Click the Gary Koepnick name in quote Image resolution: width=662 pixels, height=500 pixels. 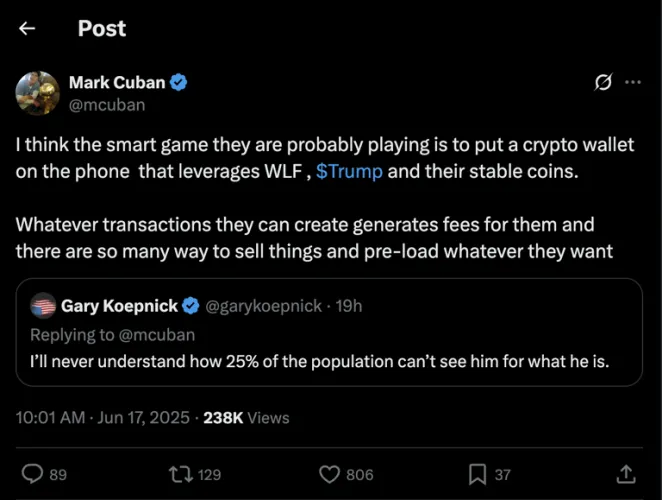point(120,306)
